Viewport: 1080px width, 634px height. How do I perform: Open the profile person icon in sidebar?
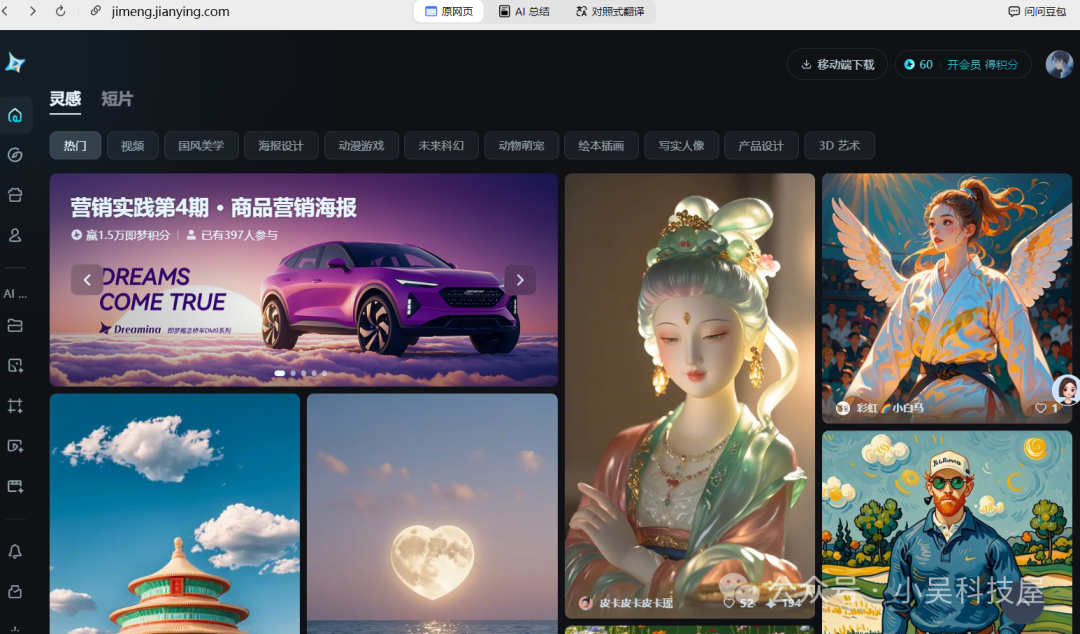point(15,235)
